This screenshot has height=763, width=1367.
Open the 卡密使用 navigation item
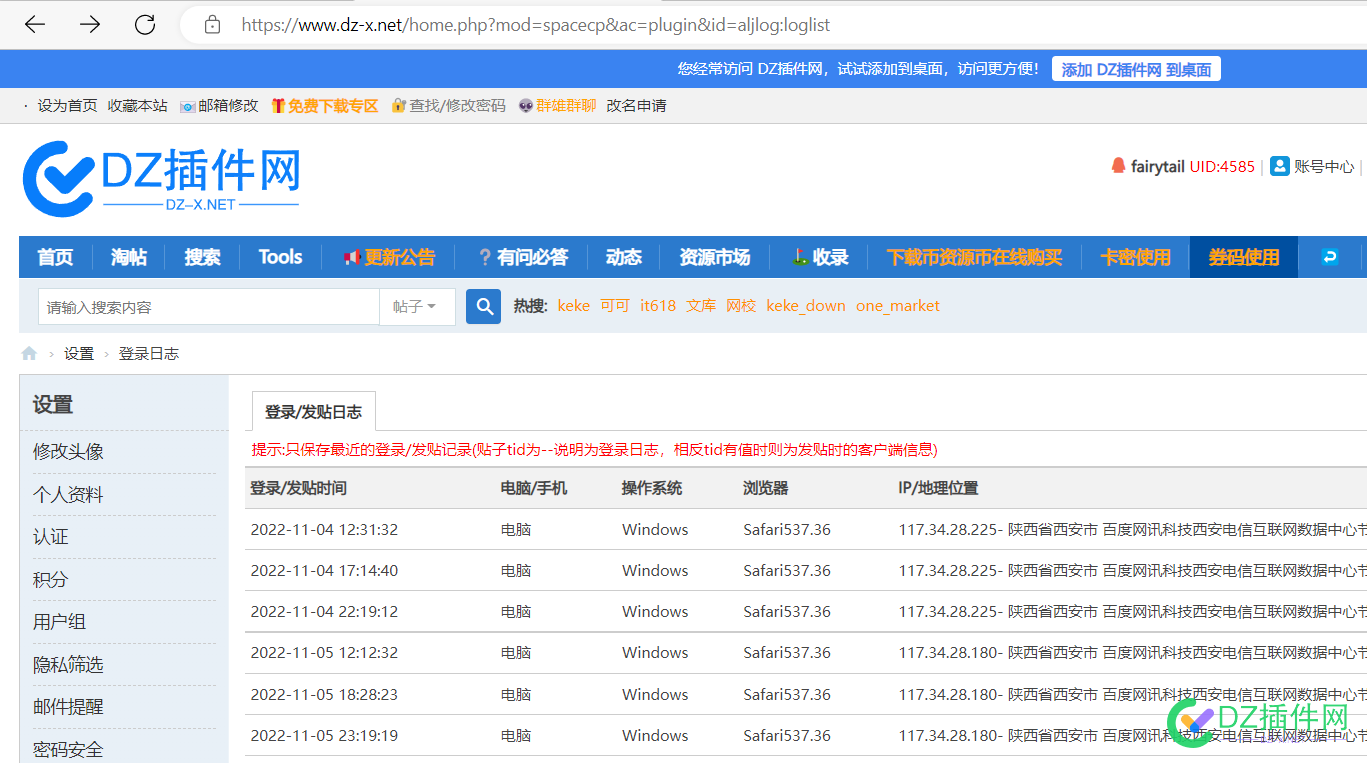click(x=1135, y=257)
